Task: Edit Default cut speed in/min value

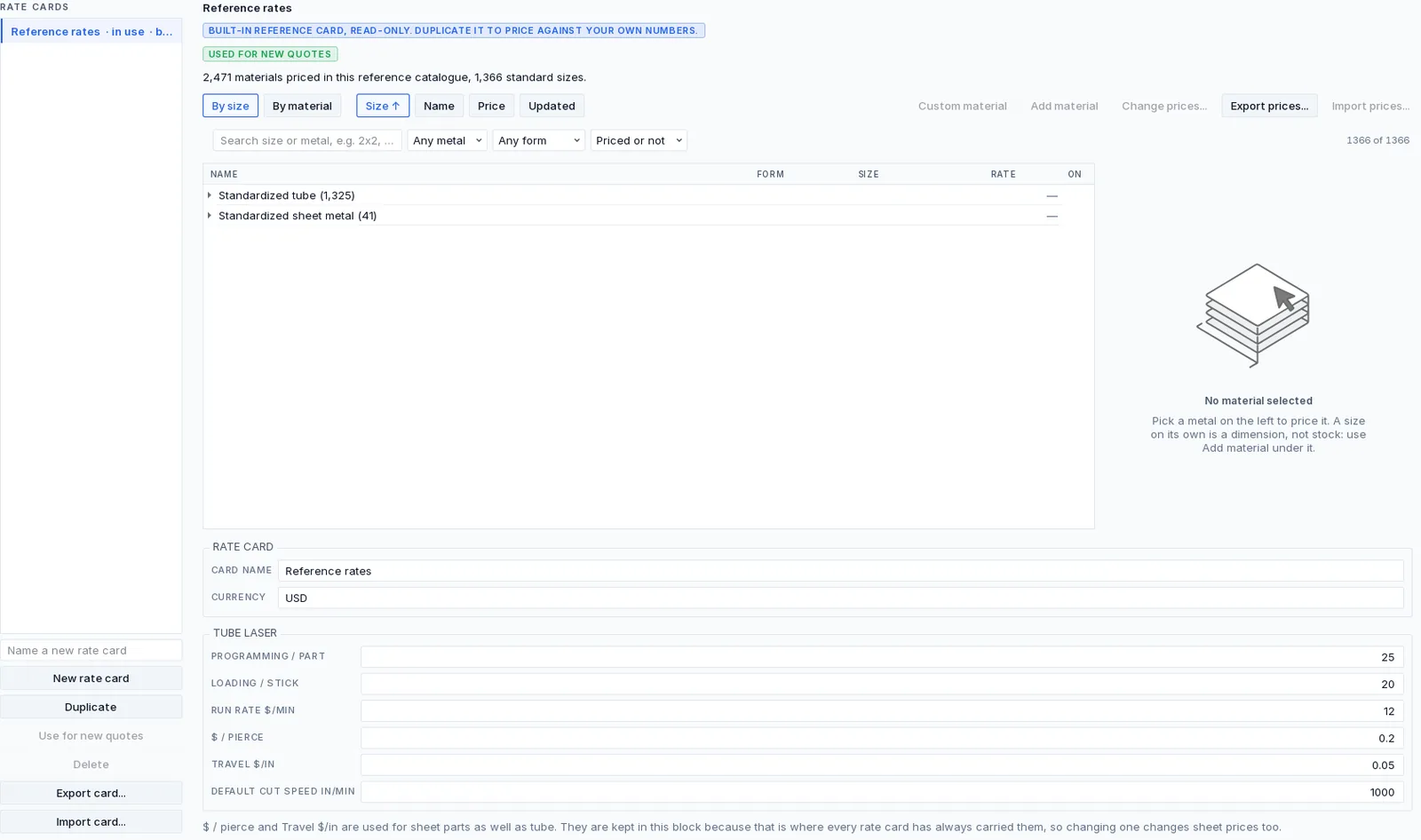Action: [x=882, y=792]
